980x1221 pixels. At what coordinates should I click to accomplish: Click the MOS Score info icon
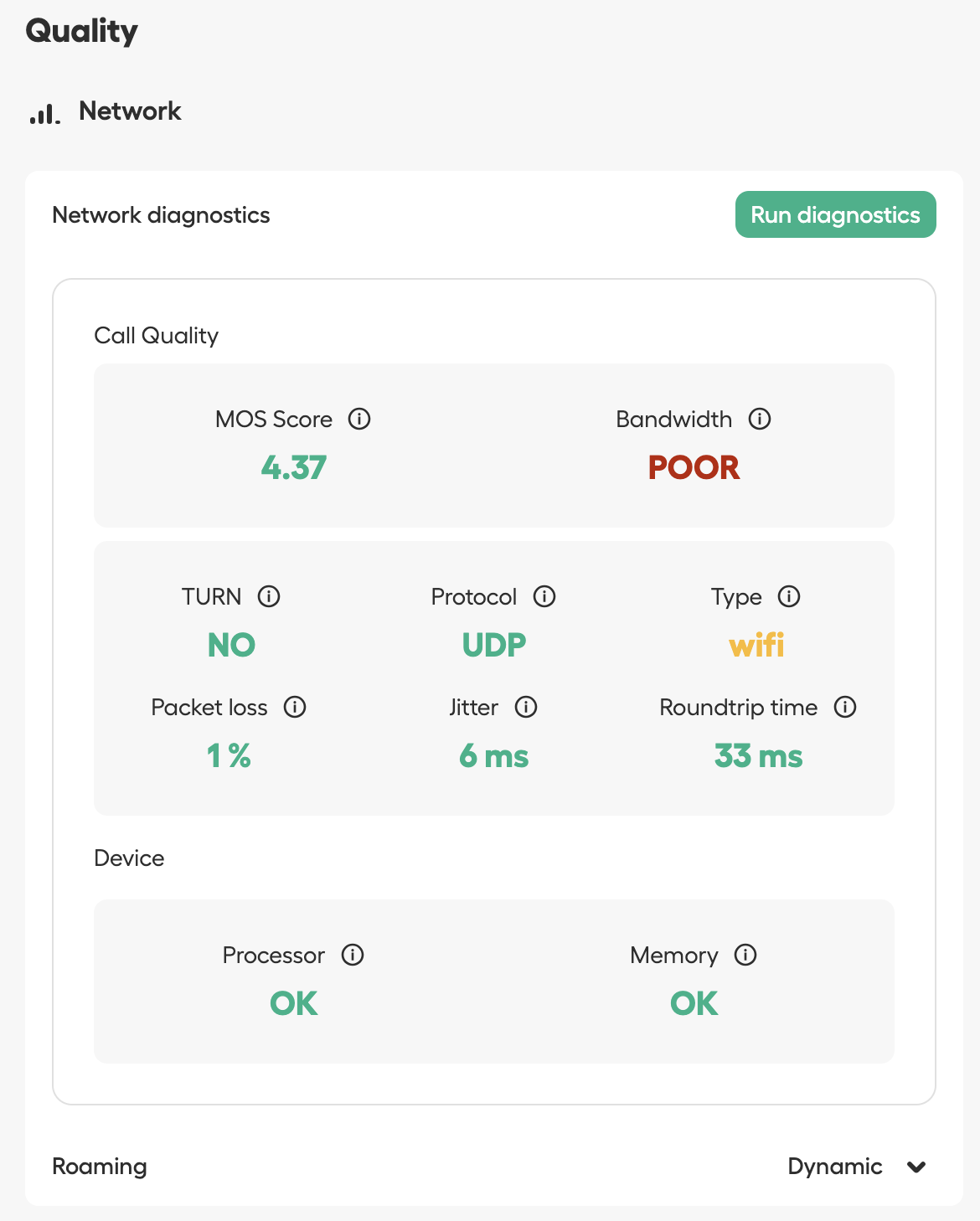coord(359,419)
